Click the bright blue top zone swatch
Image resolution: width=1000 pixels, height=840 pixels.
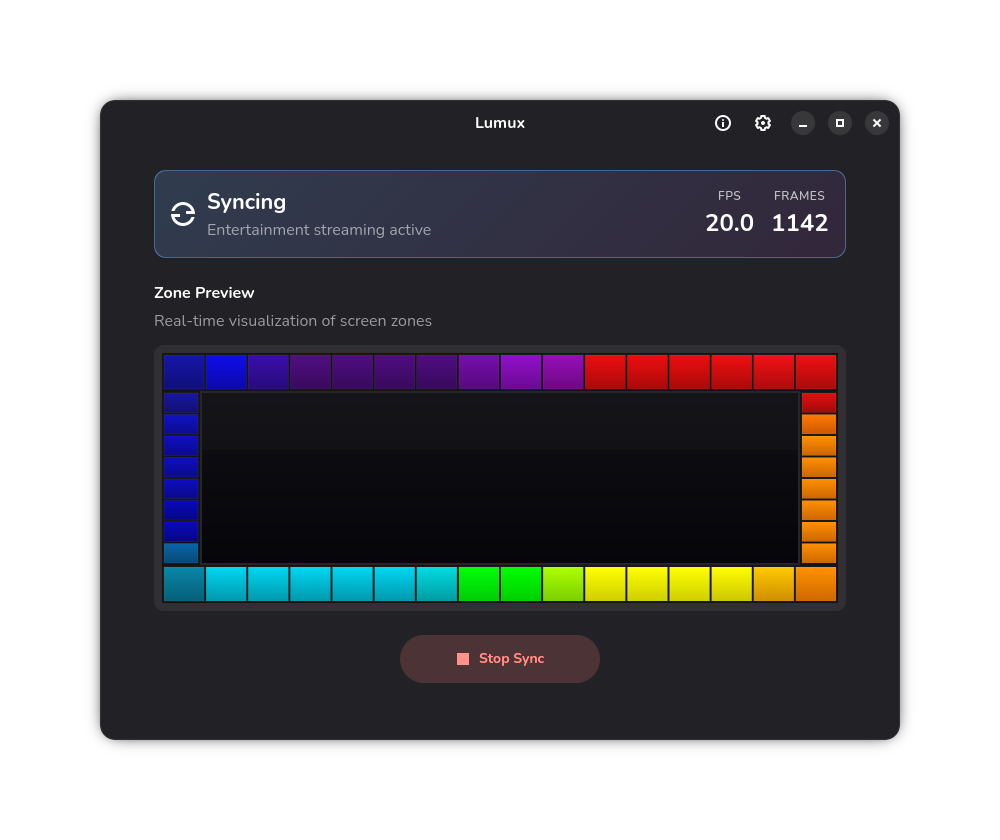tap(226, 372)
